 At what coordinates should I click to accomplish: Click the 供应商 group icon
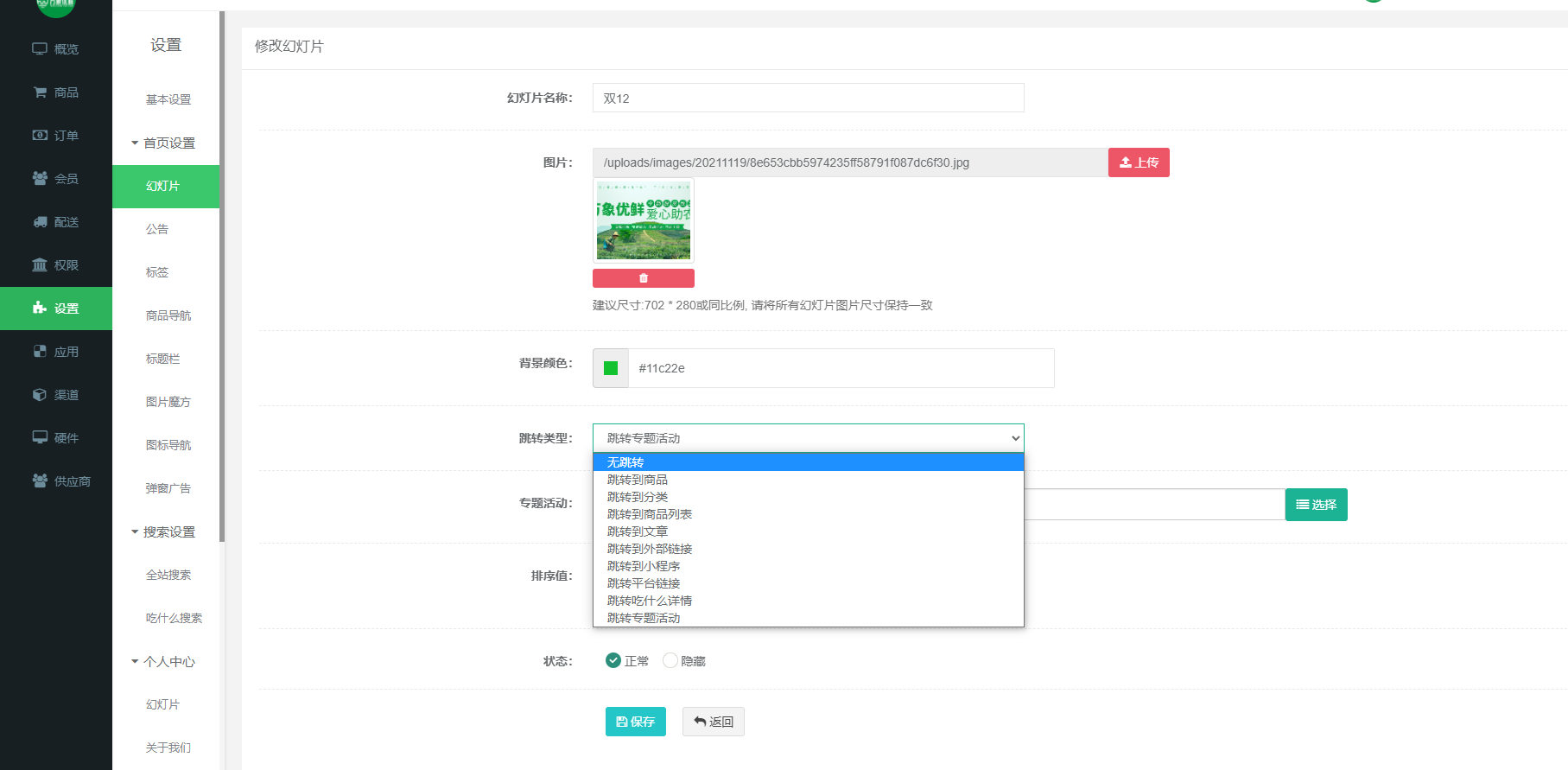point(40,480)
